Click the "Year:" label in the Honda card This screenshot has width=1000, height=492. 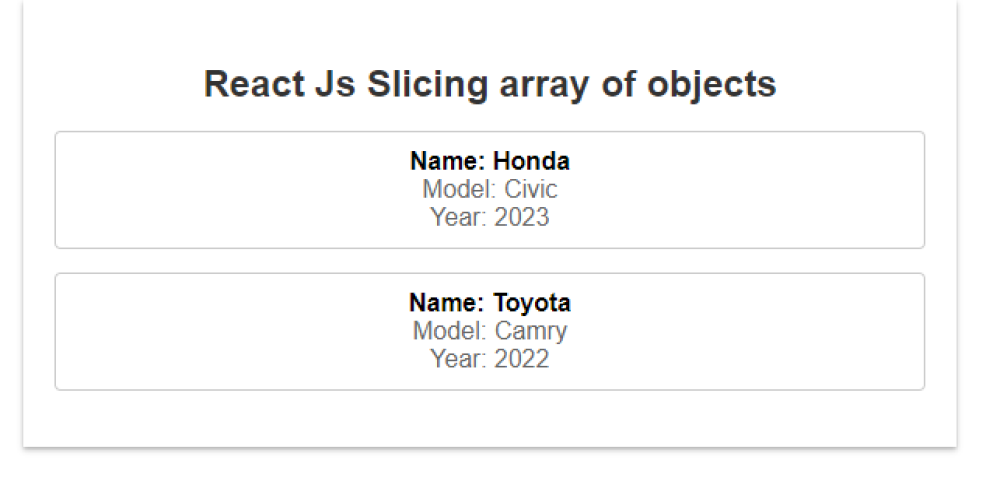pyautogui.click(x=458, y=217)
